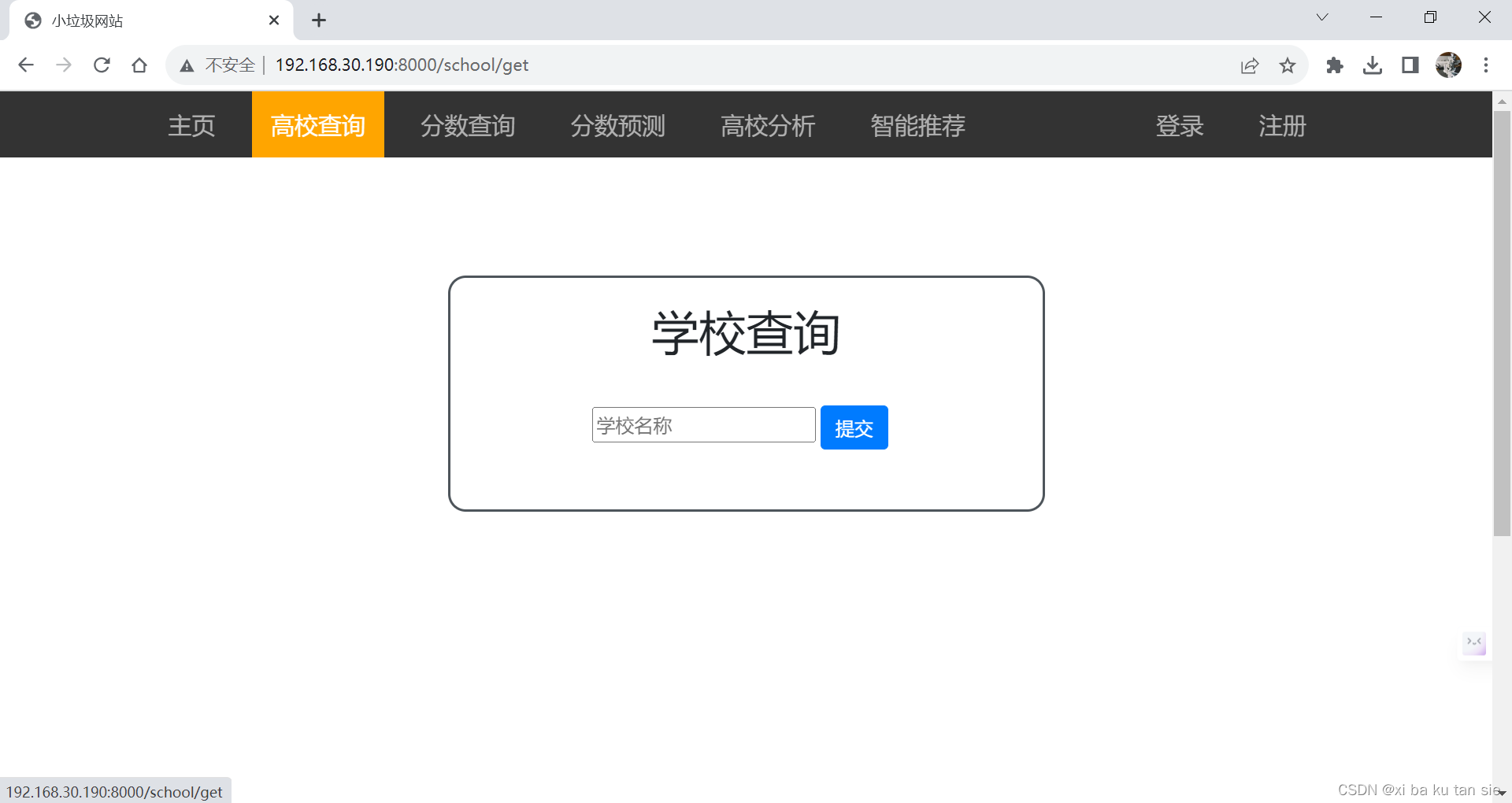This screenshot has height=803, width=1512.
Task: Select the 高校分析 navigation tab
Action: [768, 124]
